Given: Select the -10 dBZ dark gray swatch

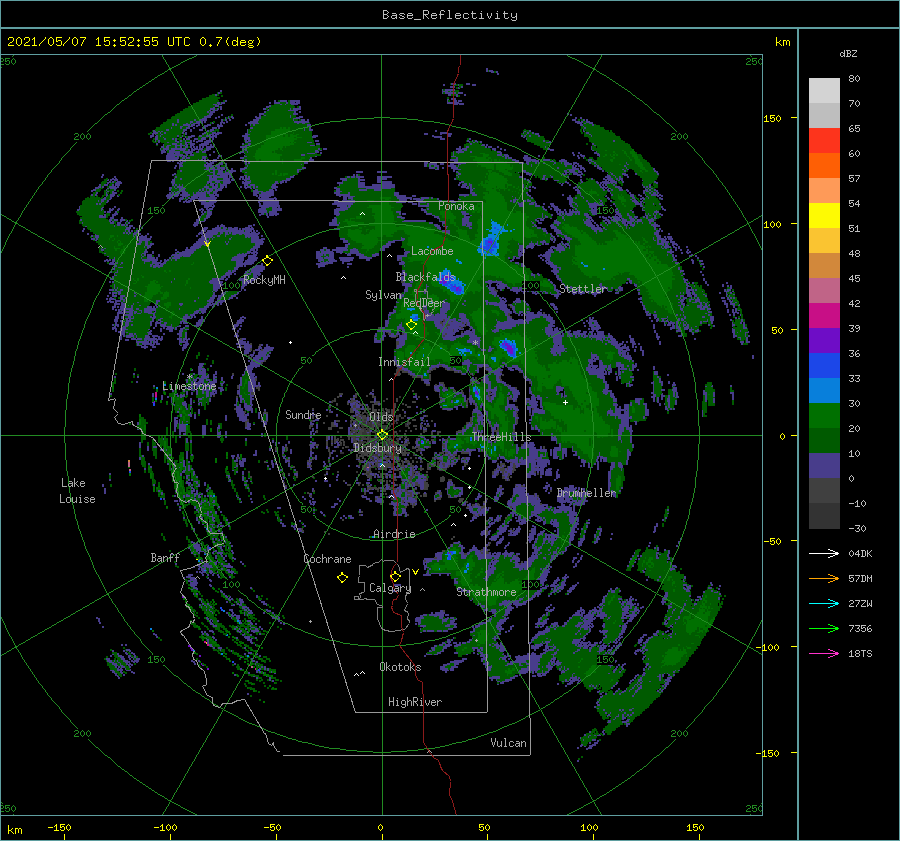Looking at the screenshot, I should 824,516.
